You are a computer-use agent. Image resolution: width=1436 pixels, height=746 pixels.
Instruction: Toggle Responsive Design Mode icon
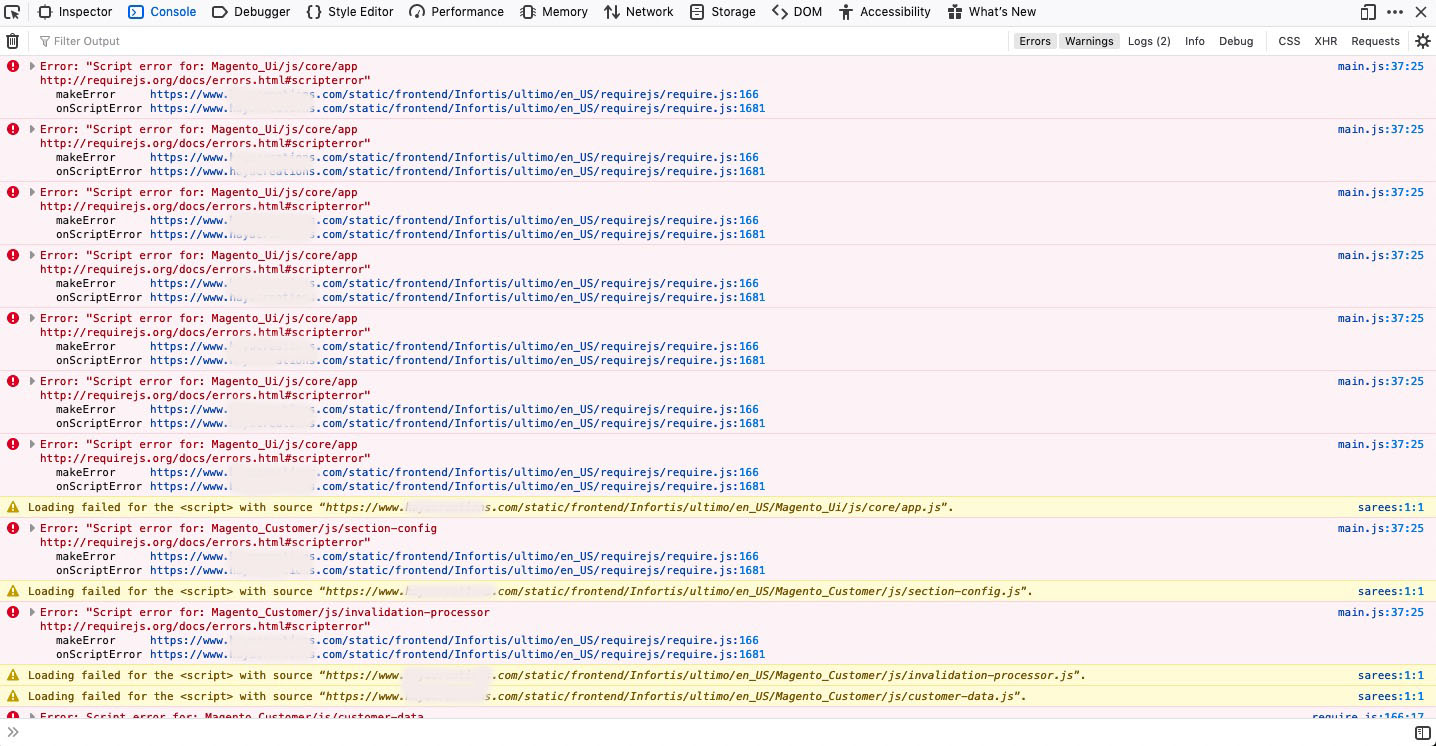(x=1368, y=12)
